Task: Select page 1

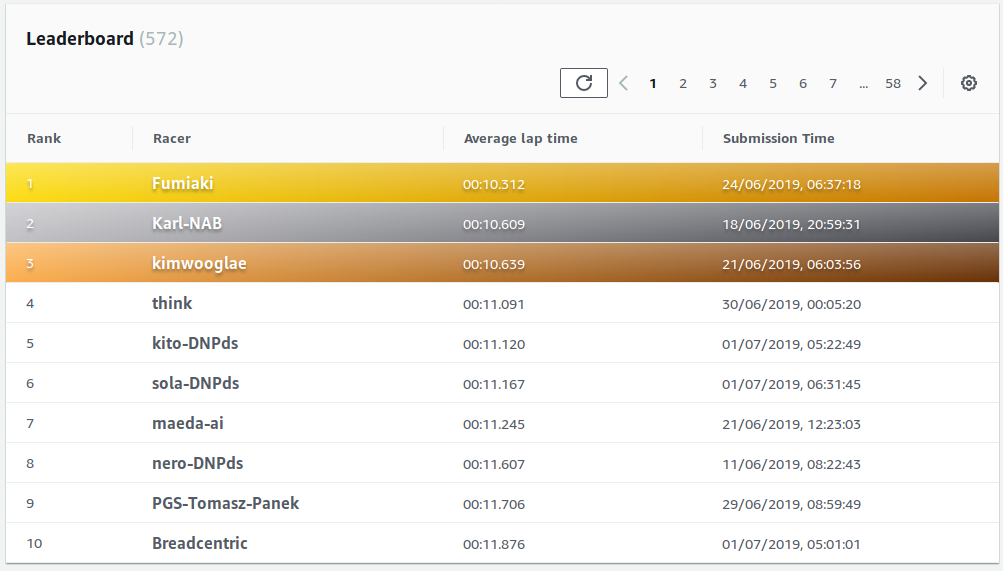Action: [652, 84]
